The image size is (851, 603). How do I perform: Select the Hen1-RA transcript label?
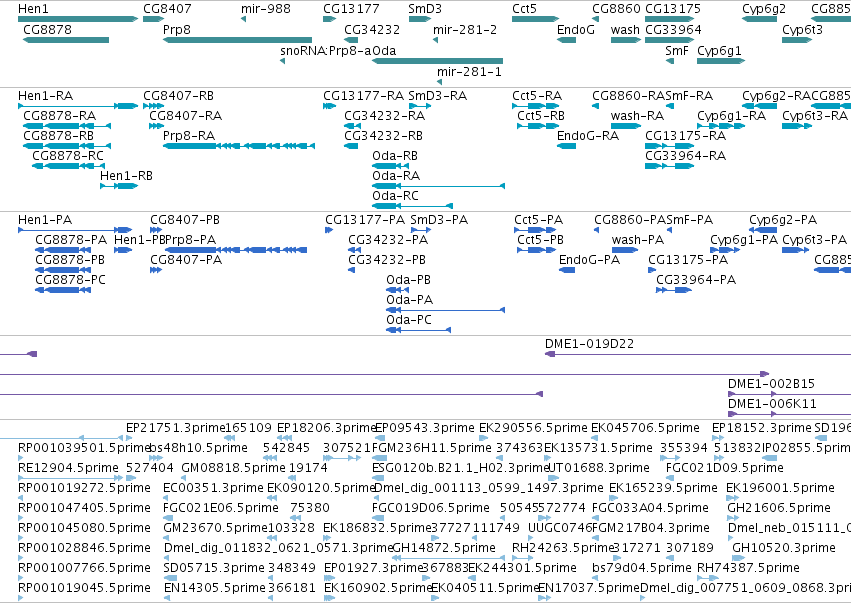tap(46, 96)
